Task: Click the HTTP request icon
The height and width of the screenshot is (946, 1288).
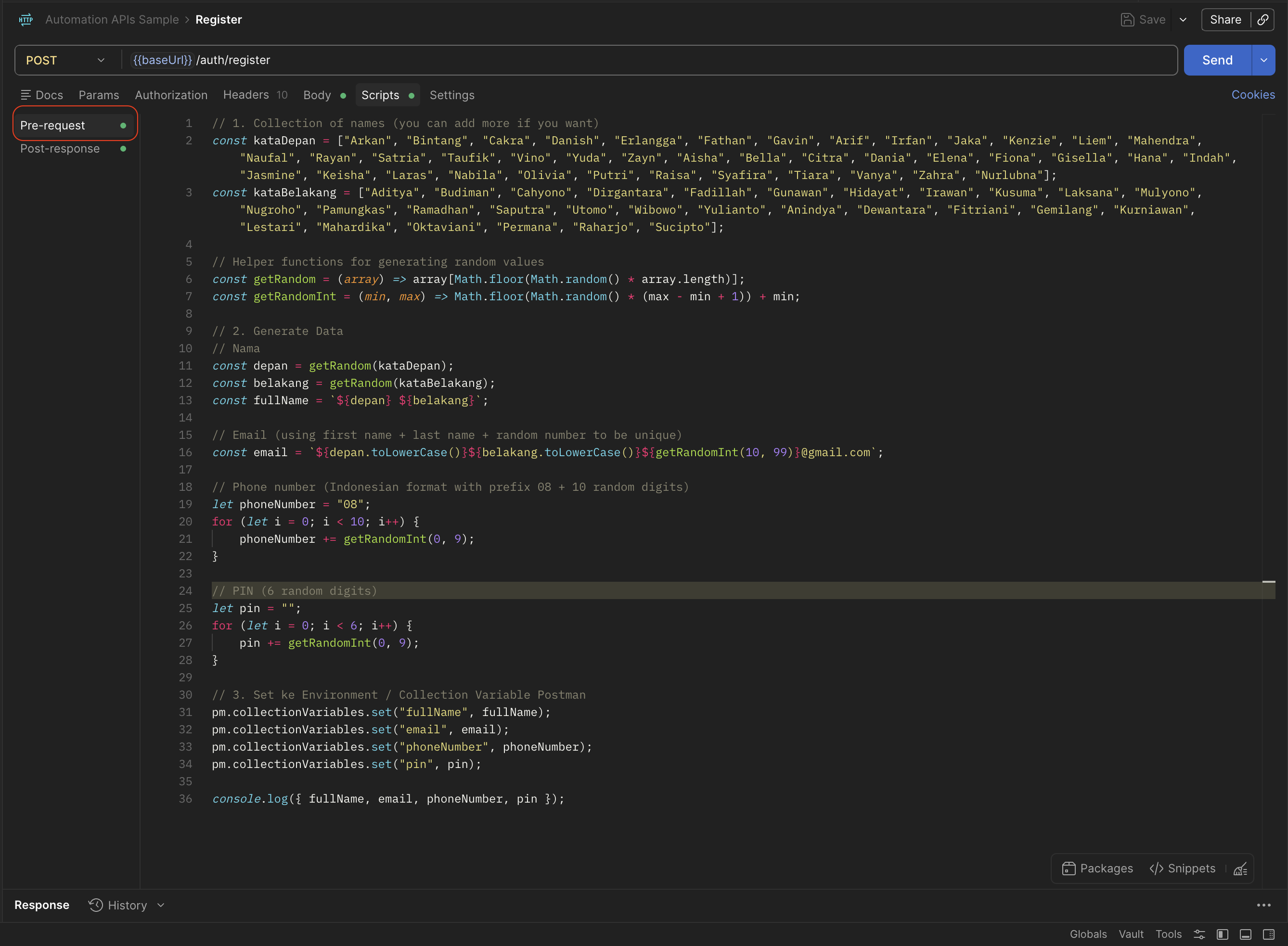Action: click(x=26, y=19)
